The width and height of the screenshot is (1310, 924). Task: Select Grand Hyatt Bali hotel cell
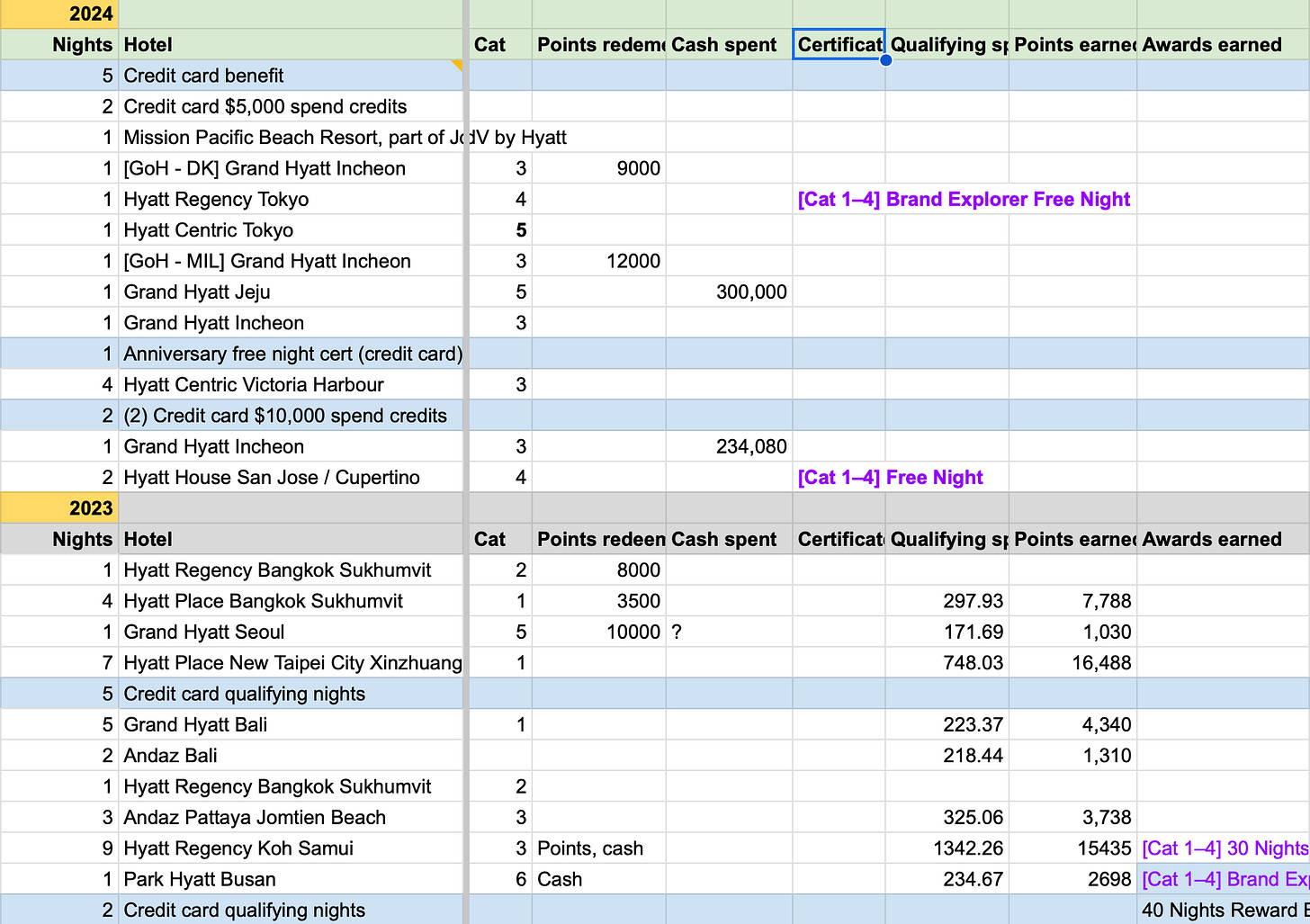tap(291, 724)
